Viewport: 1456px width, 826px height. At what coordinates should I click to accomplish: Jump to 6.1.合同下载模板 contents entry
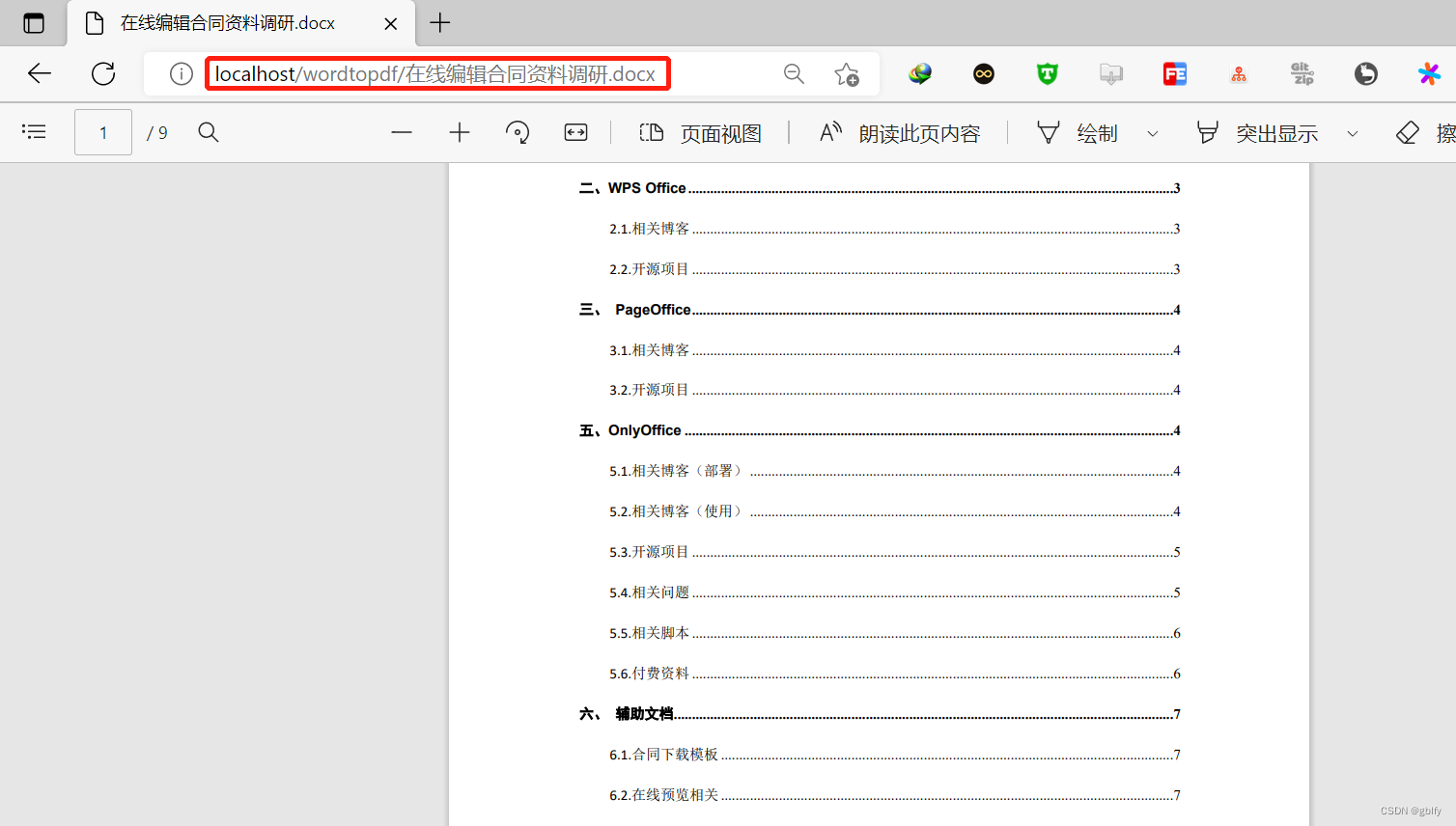pos(895,755)
